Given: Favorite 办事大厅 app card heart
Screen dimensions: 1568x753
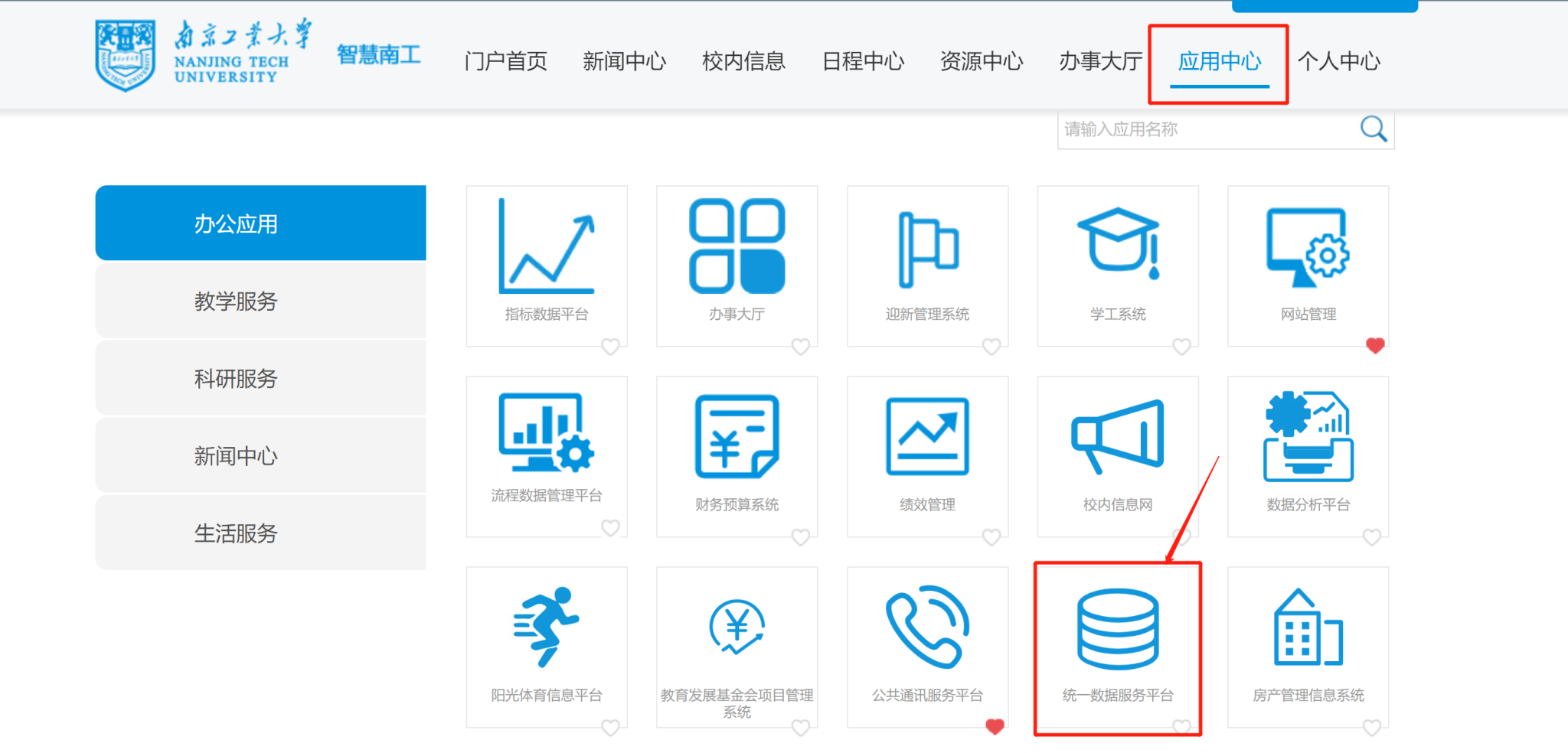Looking at the screenshot, I should (x=801, y=347).
